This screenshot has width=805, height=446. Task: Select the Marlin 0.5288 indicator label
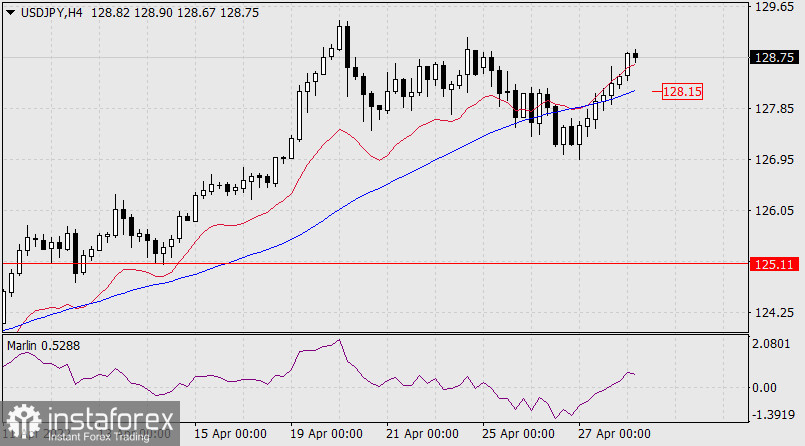tap(45, 345)
